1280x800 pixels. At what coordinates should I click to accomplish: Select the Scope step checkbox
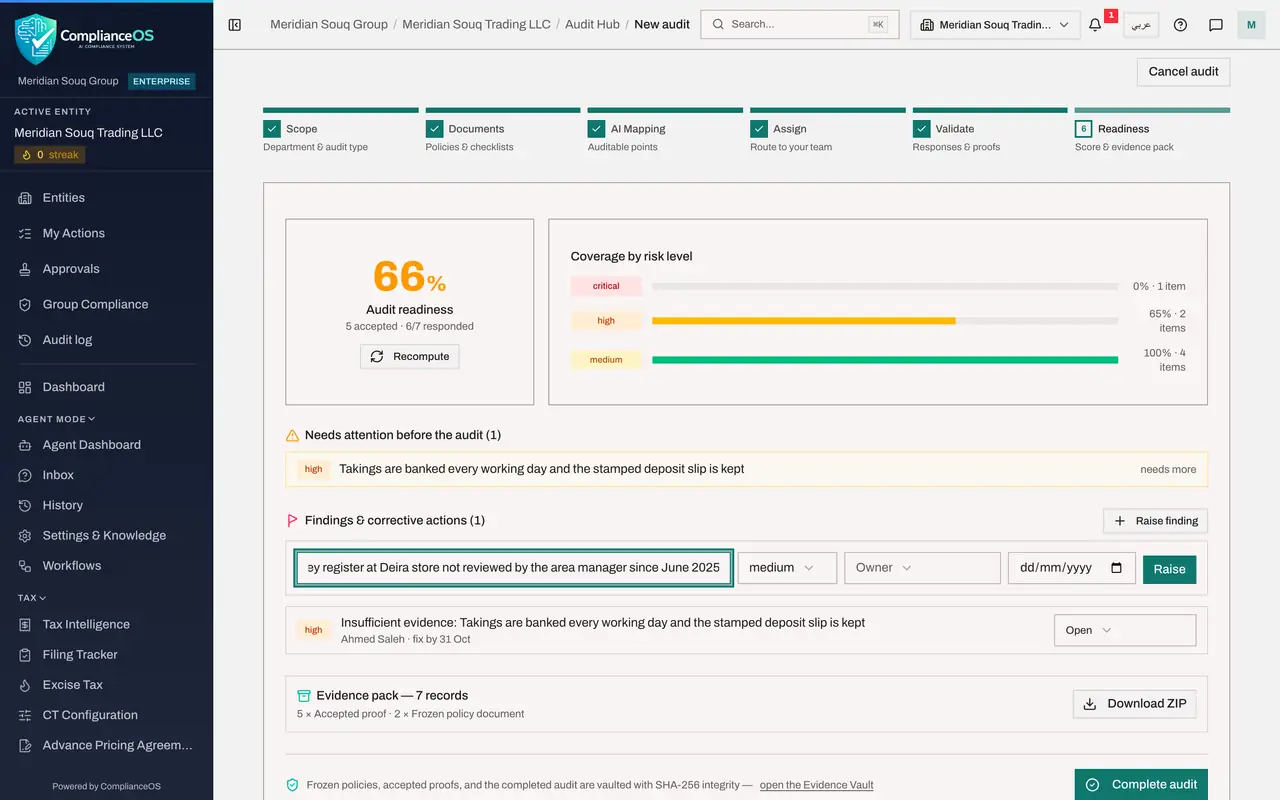pyautogui.click(x=272, y=129)
